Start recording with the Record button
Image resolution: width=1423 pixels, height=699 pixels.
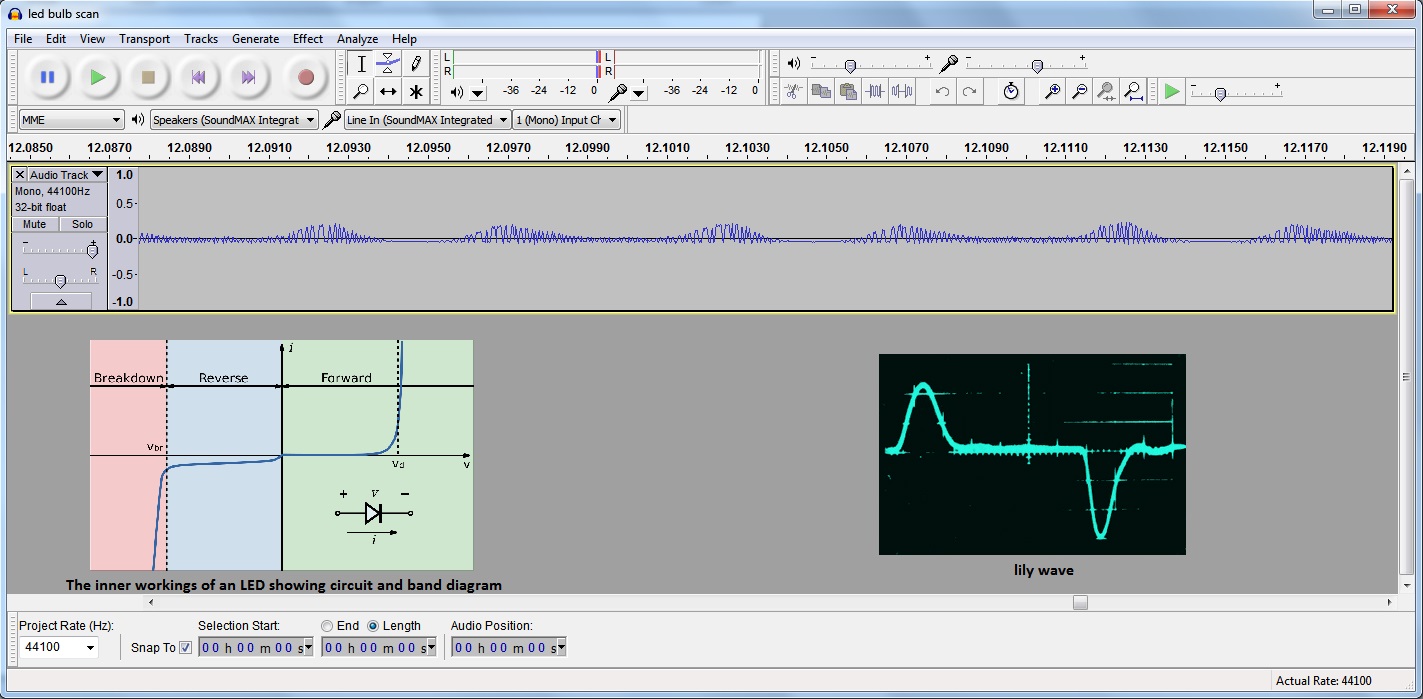click(306, 77)
